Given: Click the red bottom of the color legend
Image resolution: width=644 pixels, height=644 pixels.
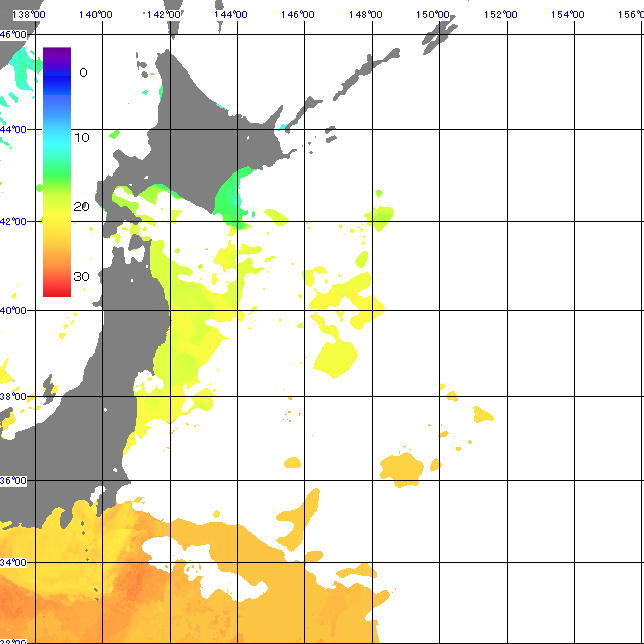Looking at the screenshot, I should (56, 289).
